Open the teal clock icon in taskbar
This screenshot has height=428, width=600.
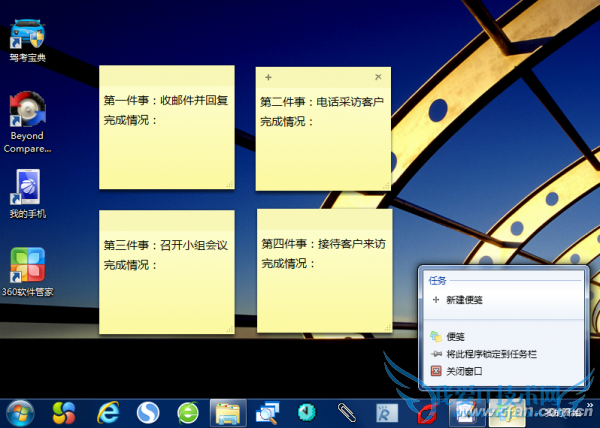tap(307, 413)
